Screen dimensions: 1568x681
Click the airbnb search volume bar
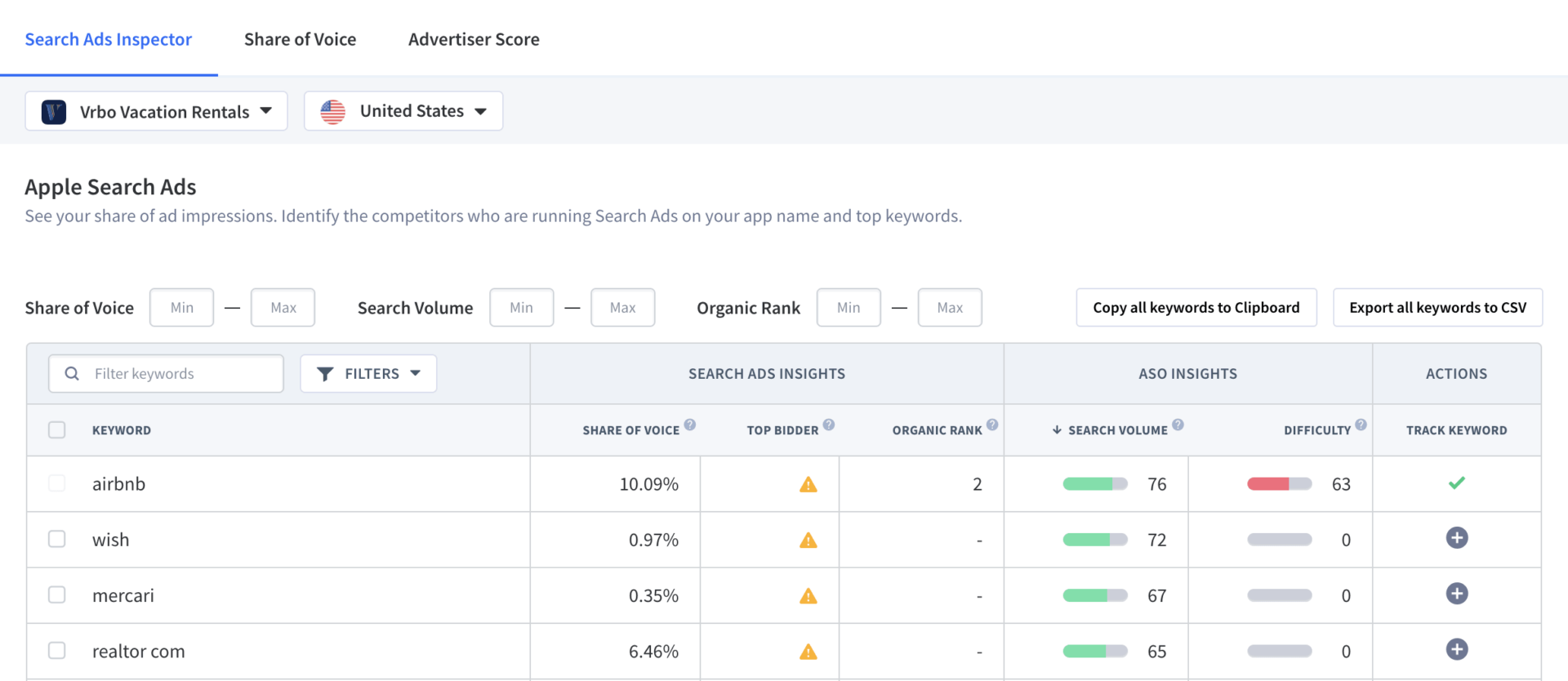[x=1095, y=484]
